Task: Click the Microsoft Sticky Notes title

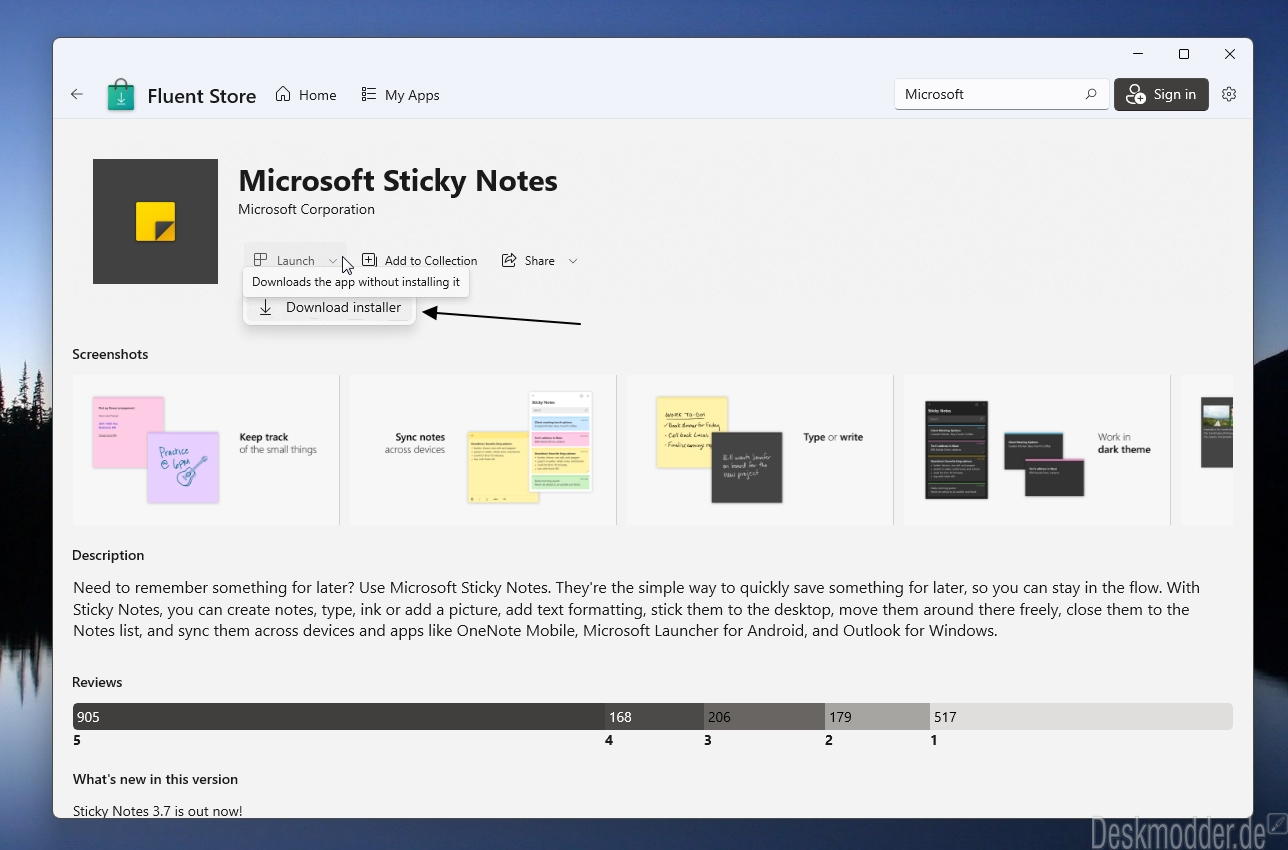Action: (x=398, y=180)
